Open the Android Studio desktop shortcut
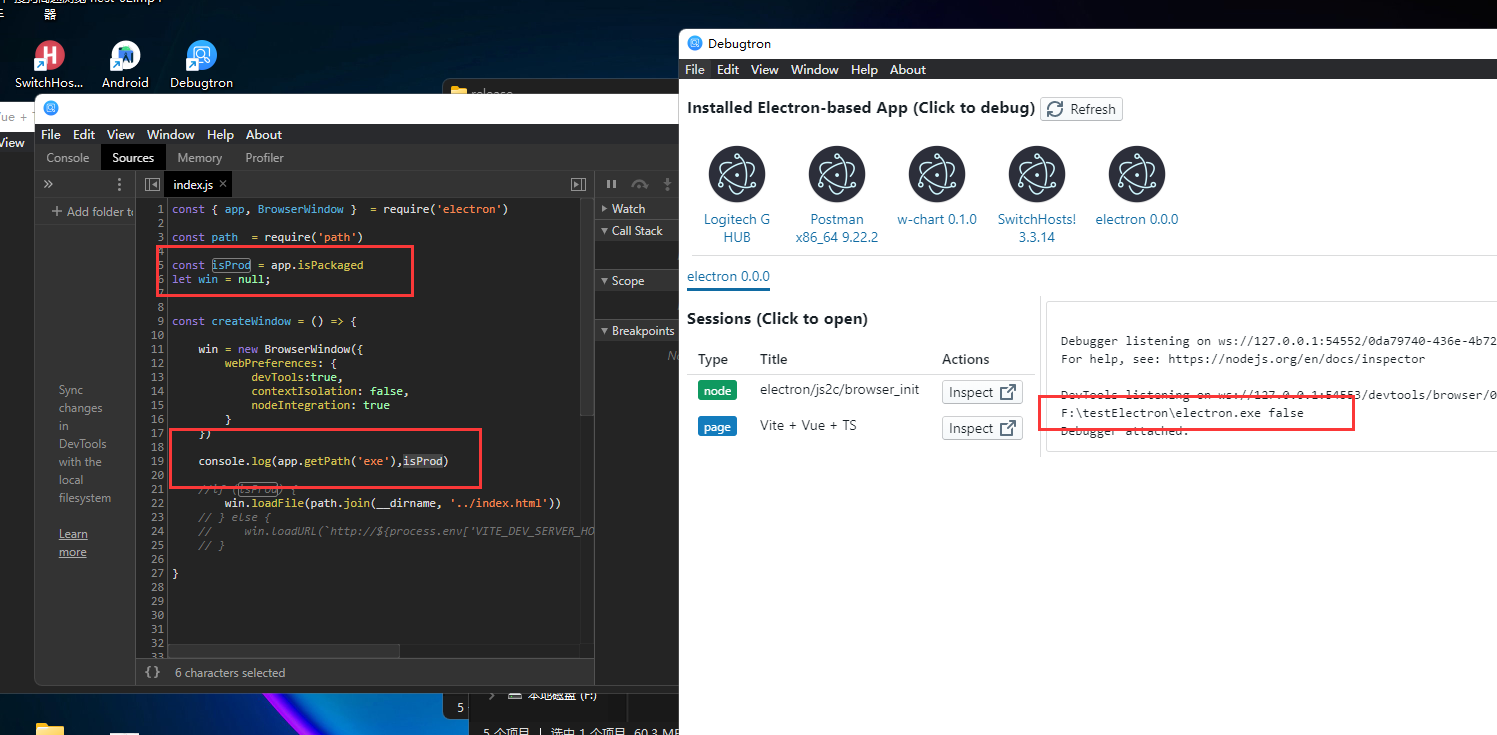Screen dimensions: 1497x735 click(125, 65)
